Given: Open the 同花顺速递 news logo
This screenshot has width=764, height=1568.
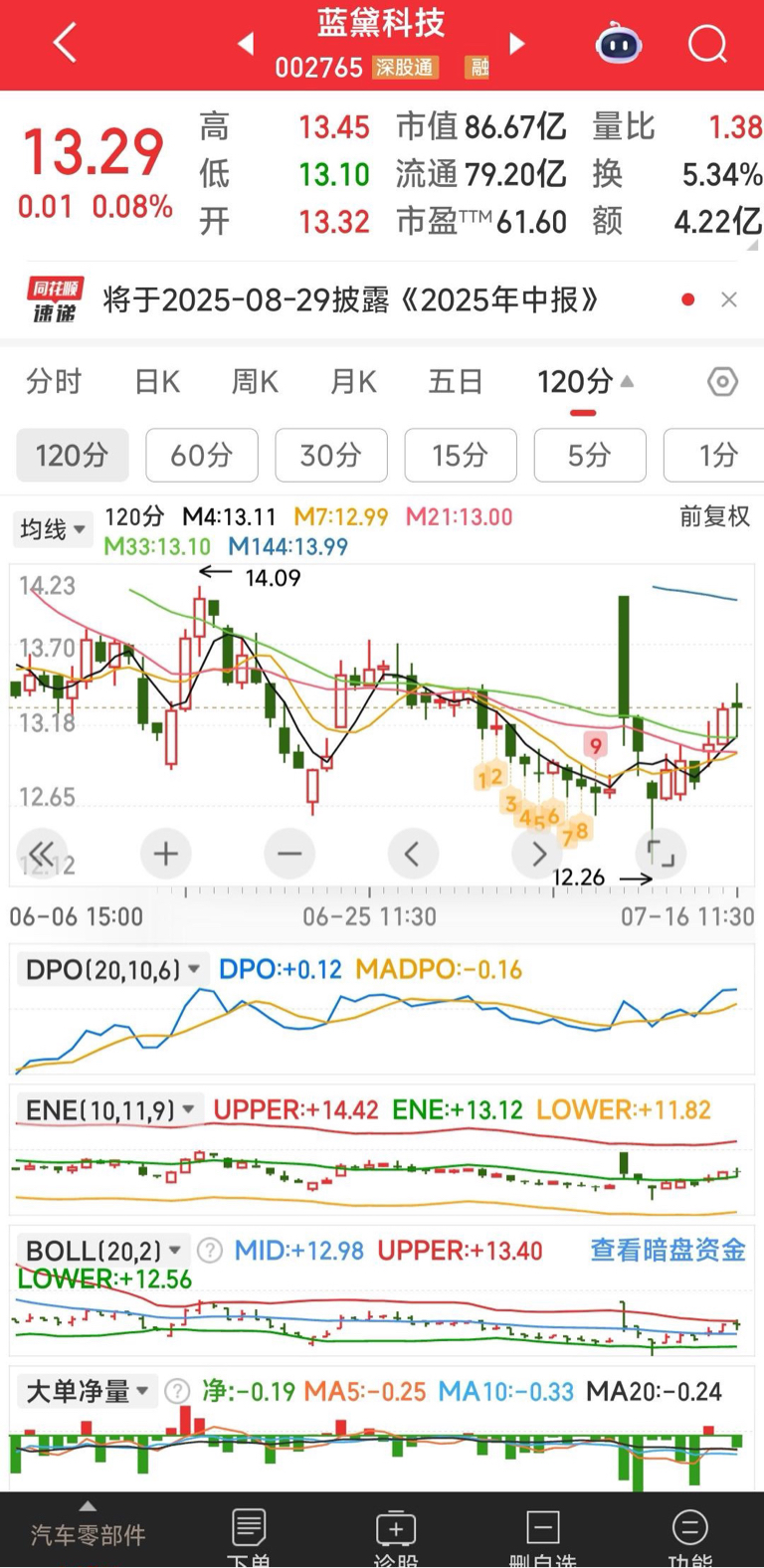Looking at the screenshot, I should click(55, 299).
